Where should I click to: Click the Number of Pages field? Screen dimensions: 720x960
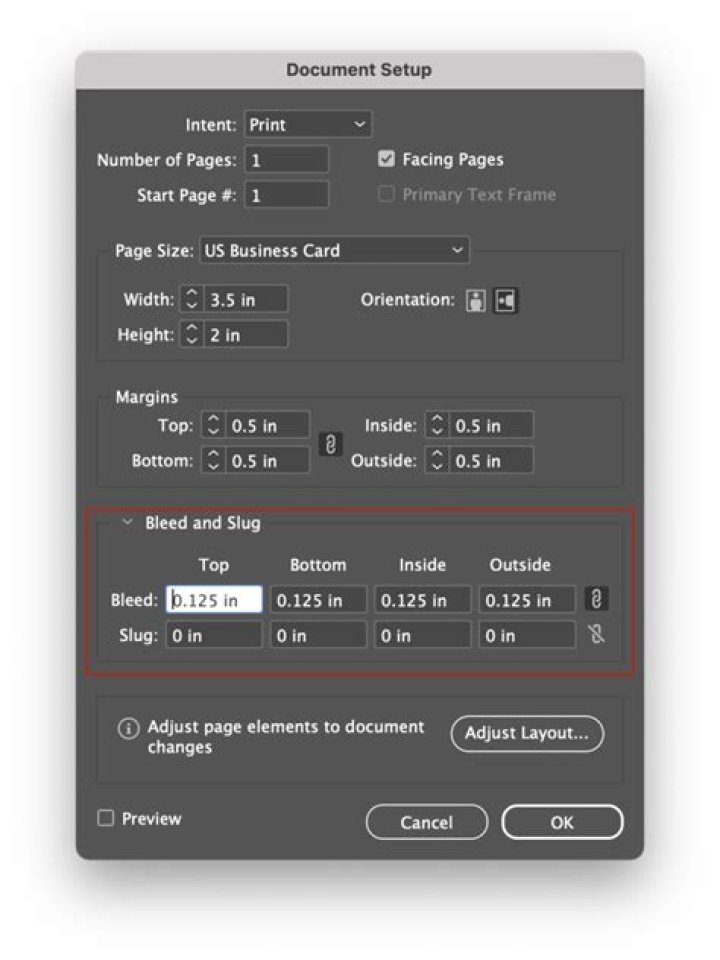pos(286,160)
